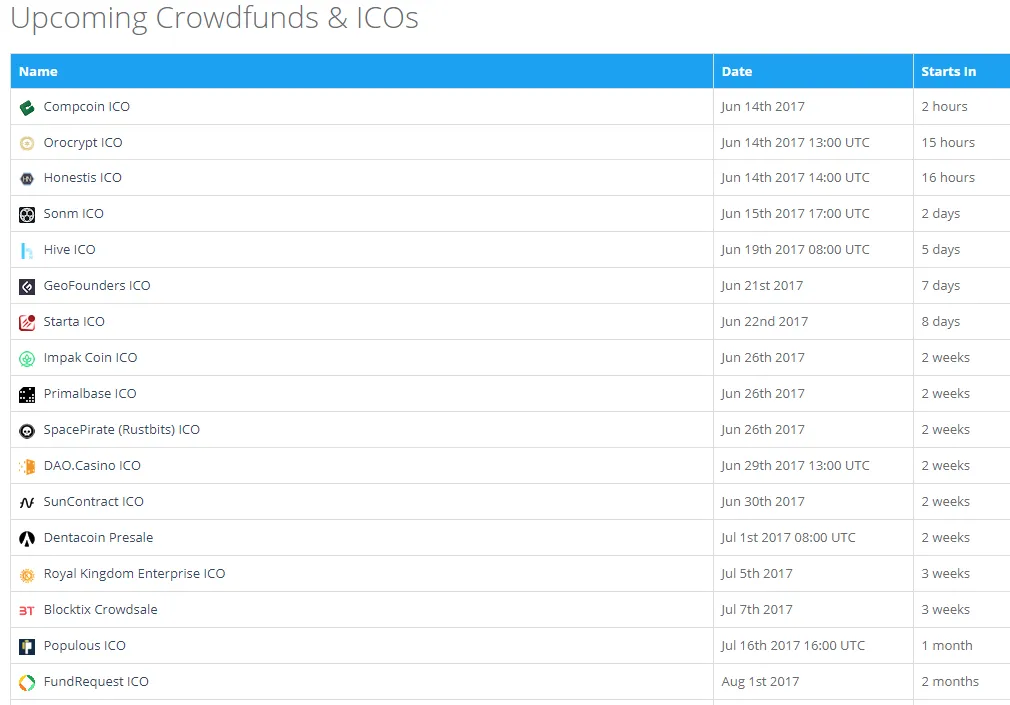Open the SpacePirate (Rustbits) ICO link

[122, 430]
